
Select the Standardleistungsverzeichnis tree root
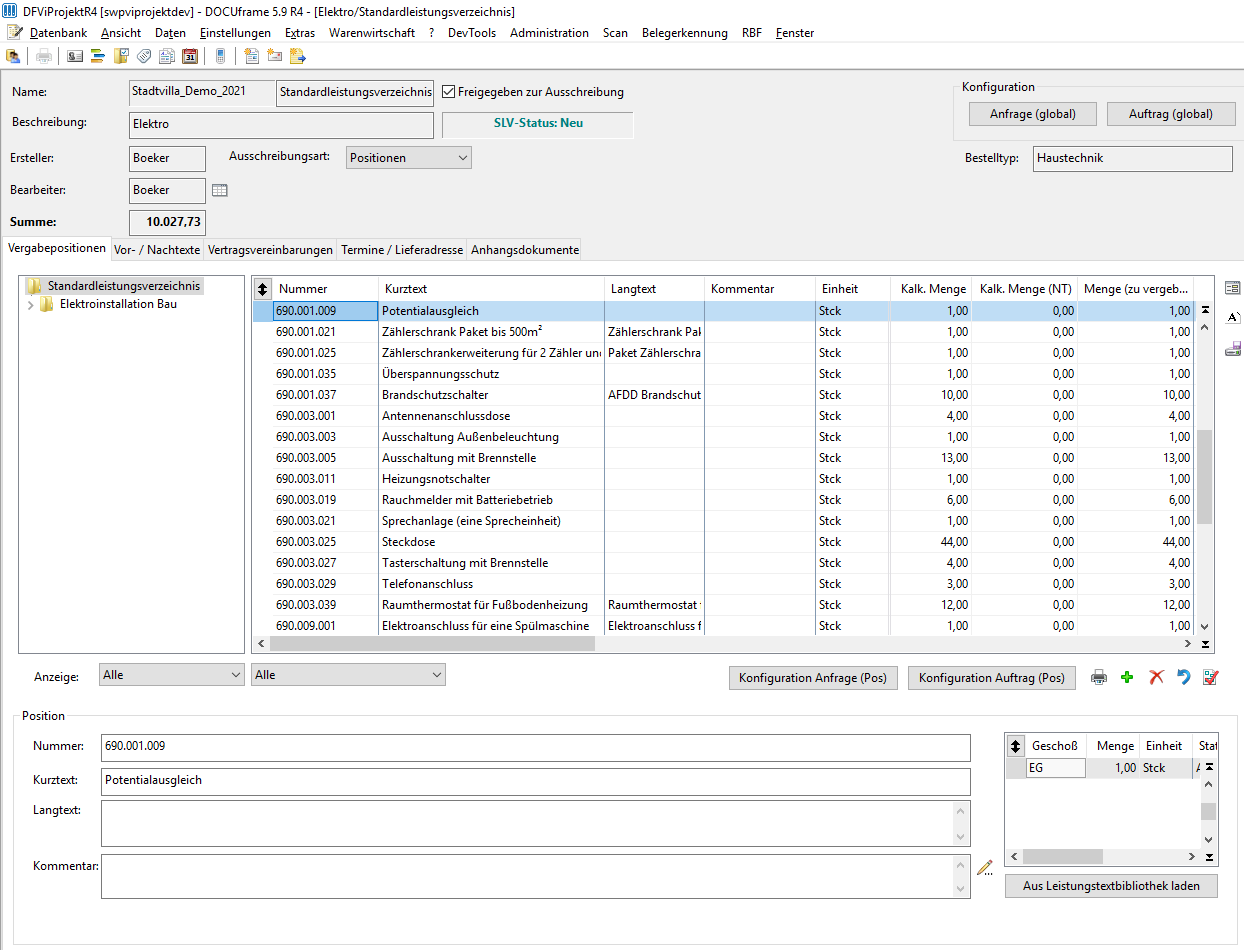pos(124,286)
